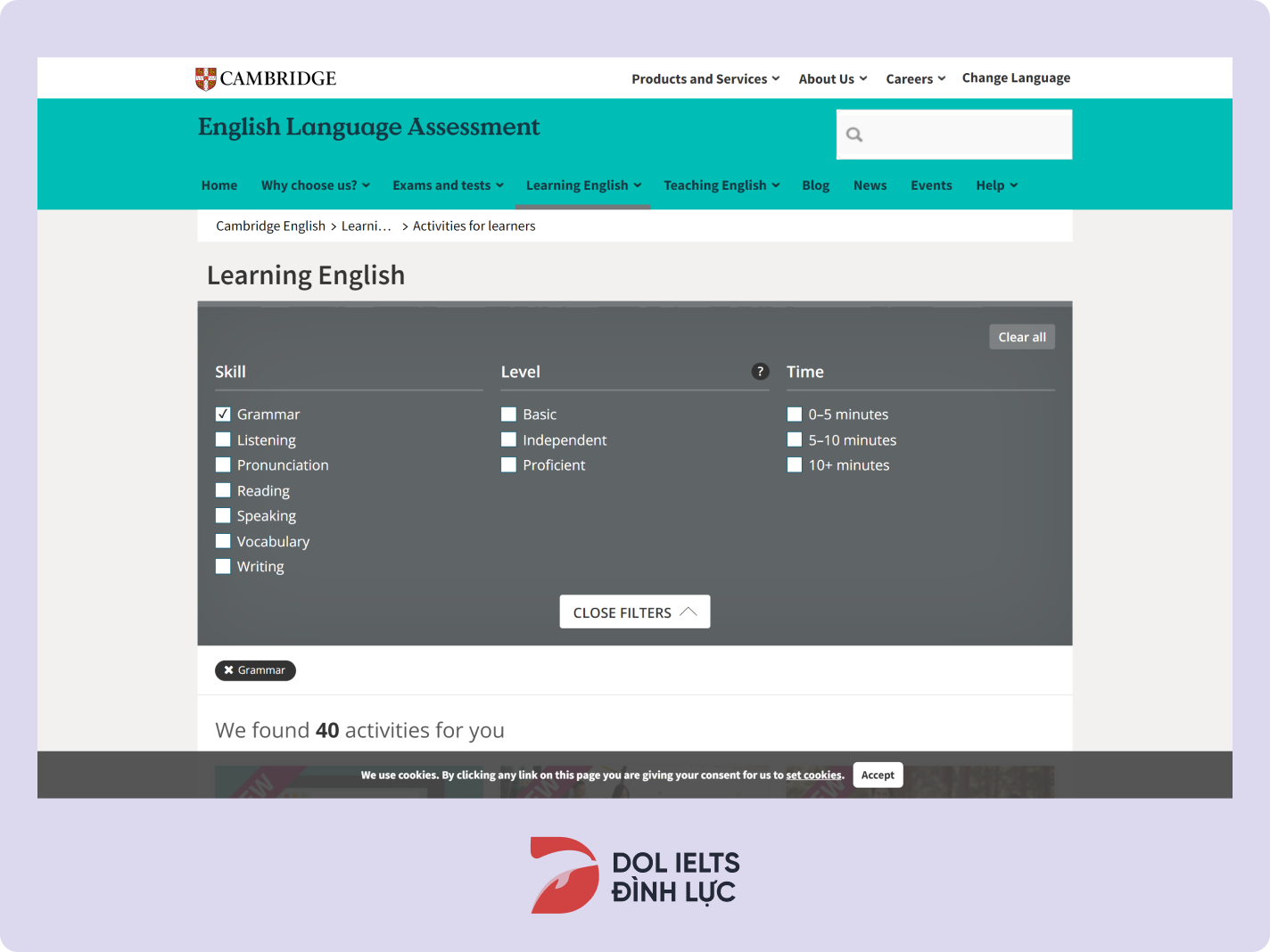This screenshot has width=1270, height=952.
Task: Open the set cookies link
Action: point(813,776)
